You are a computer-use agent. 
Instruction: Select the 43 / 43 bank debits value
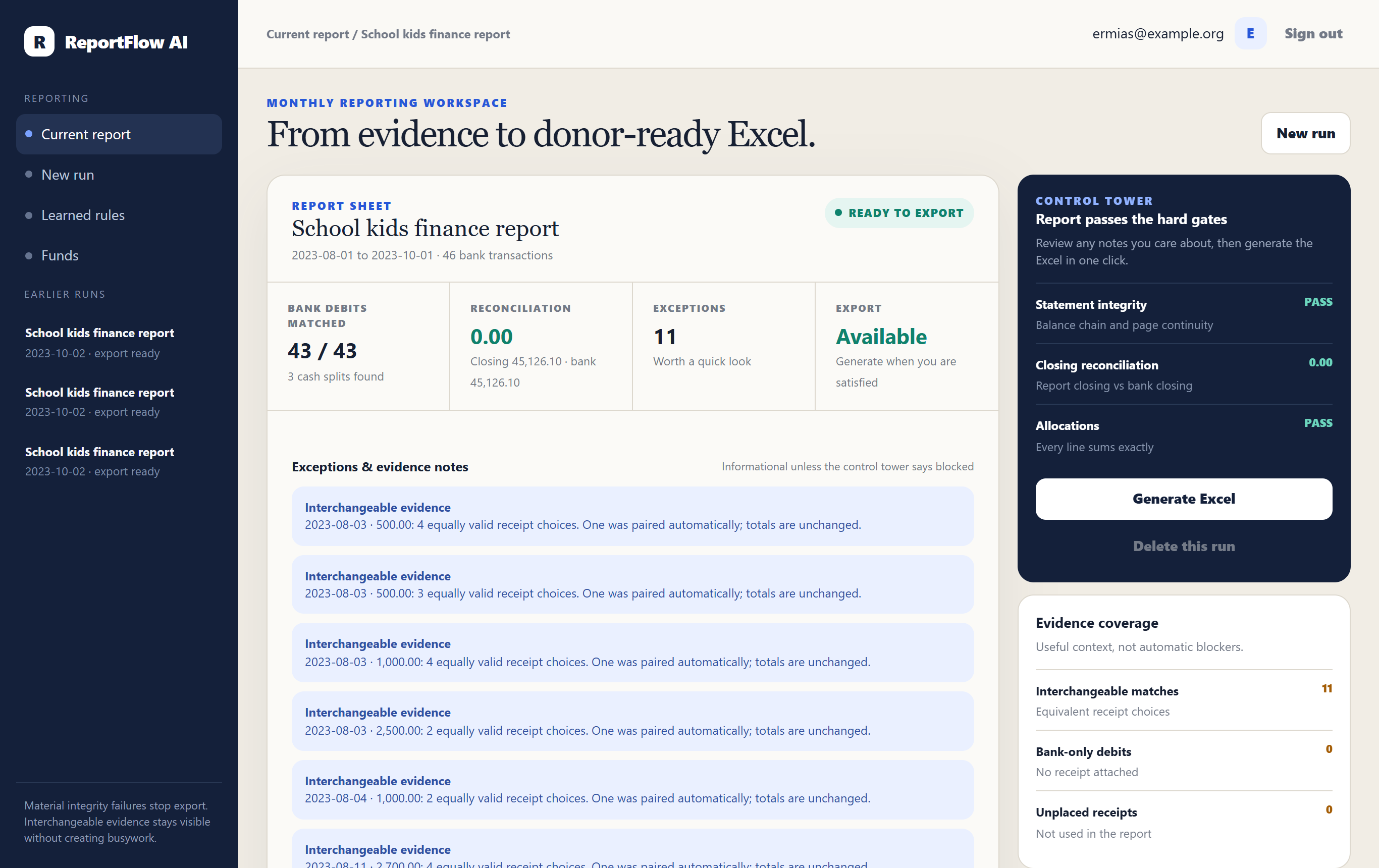coord(322,350)
